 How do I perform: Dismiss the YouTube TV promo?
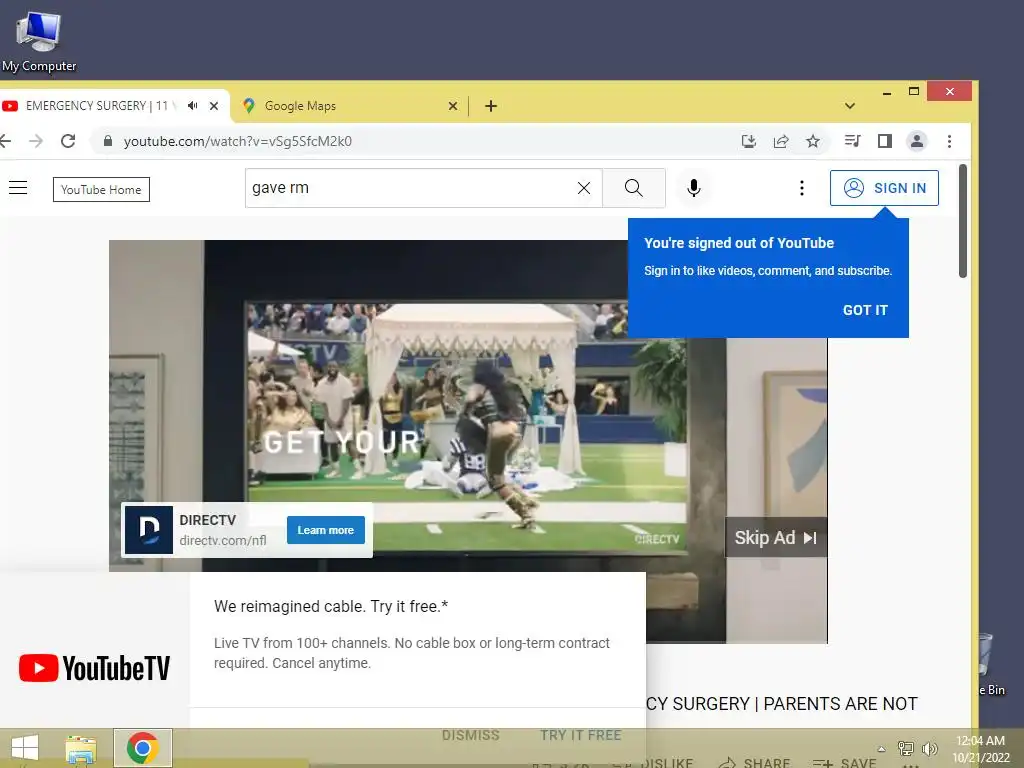pos(470,735)
